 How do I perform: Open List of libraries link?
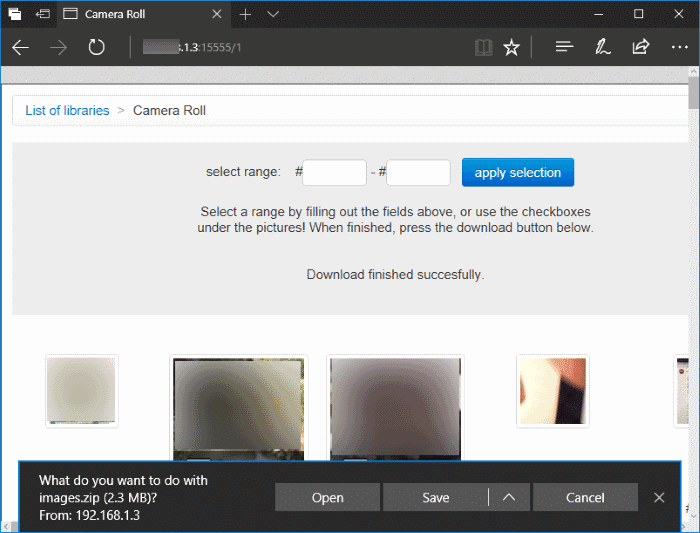coord(67,110)
